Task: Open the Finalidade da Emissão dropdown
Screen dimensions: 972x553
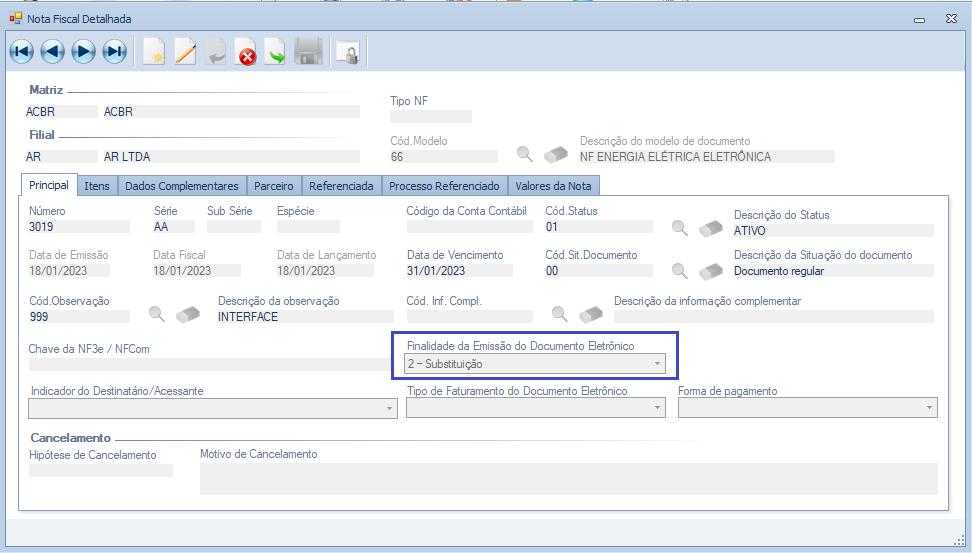Action: (x=658, y=364)
